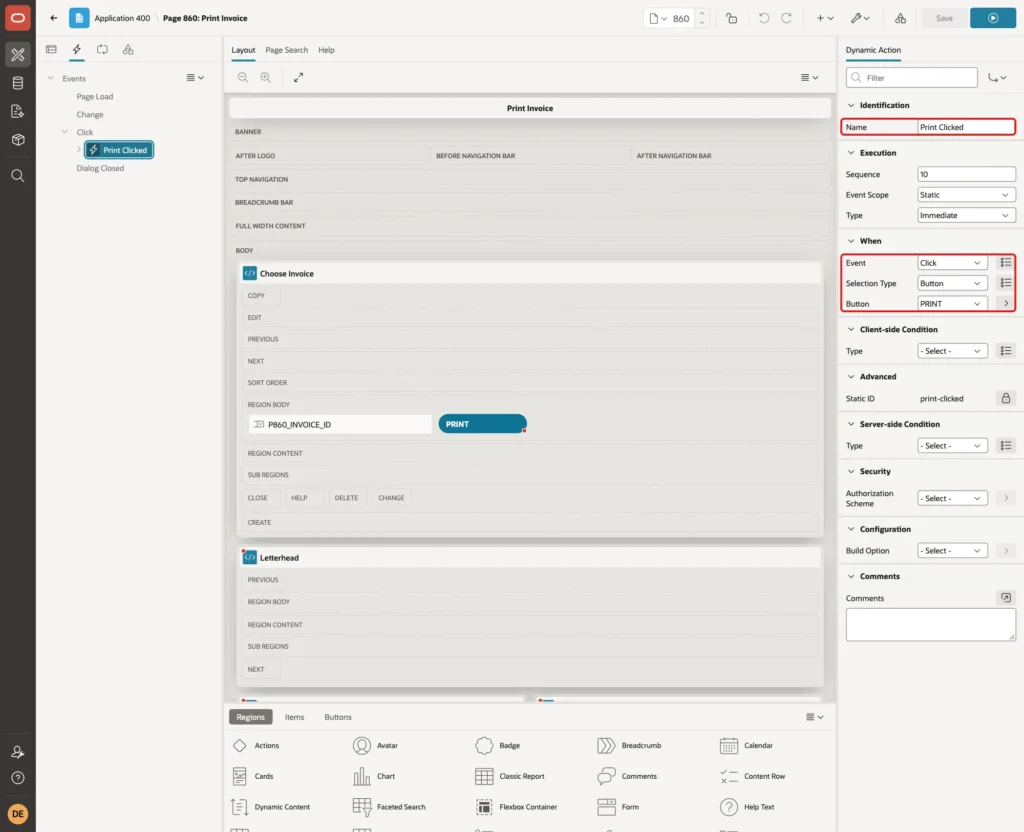
Task: Select the Processing tab icon
Action: pos(102,50)
